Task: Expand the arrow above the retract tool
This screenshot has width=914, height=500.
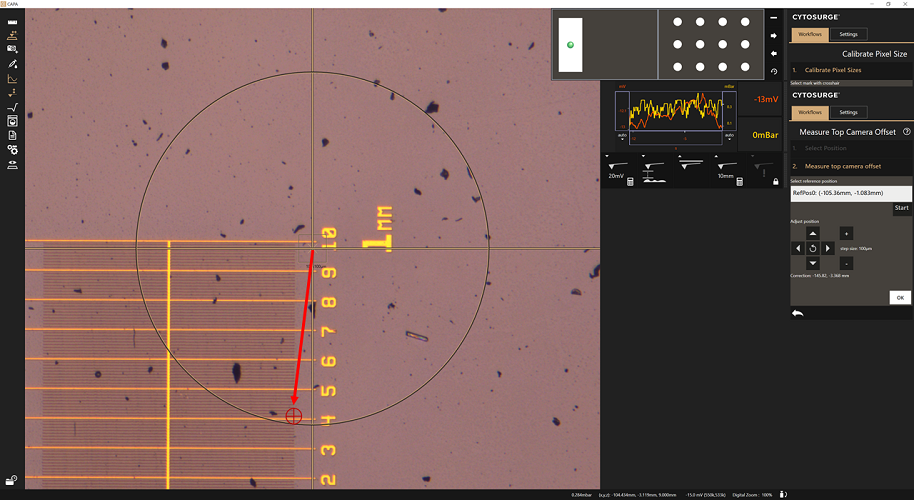Action: coord(680,156)
